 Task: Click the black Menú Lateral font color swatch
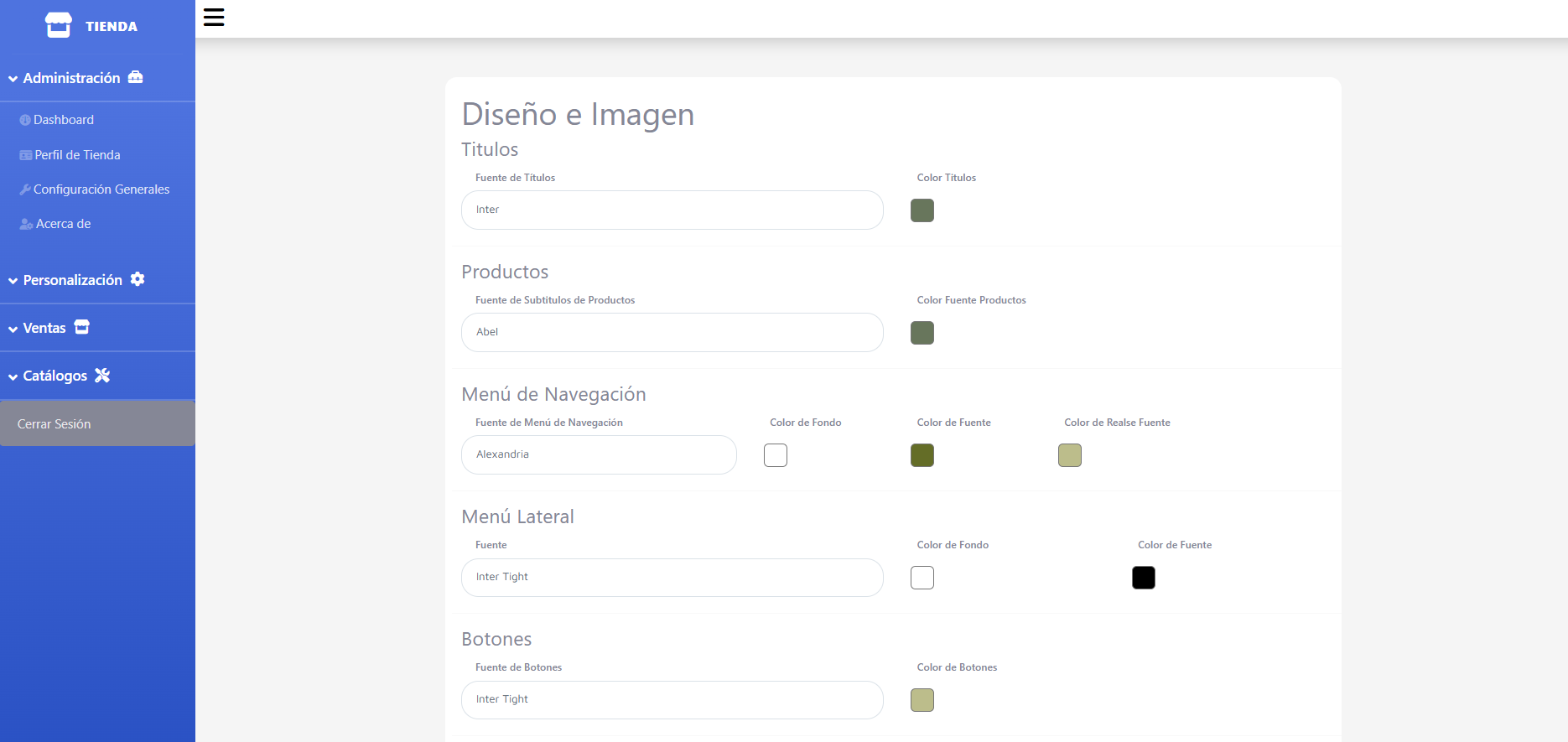(1143, 578)
